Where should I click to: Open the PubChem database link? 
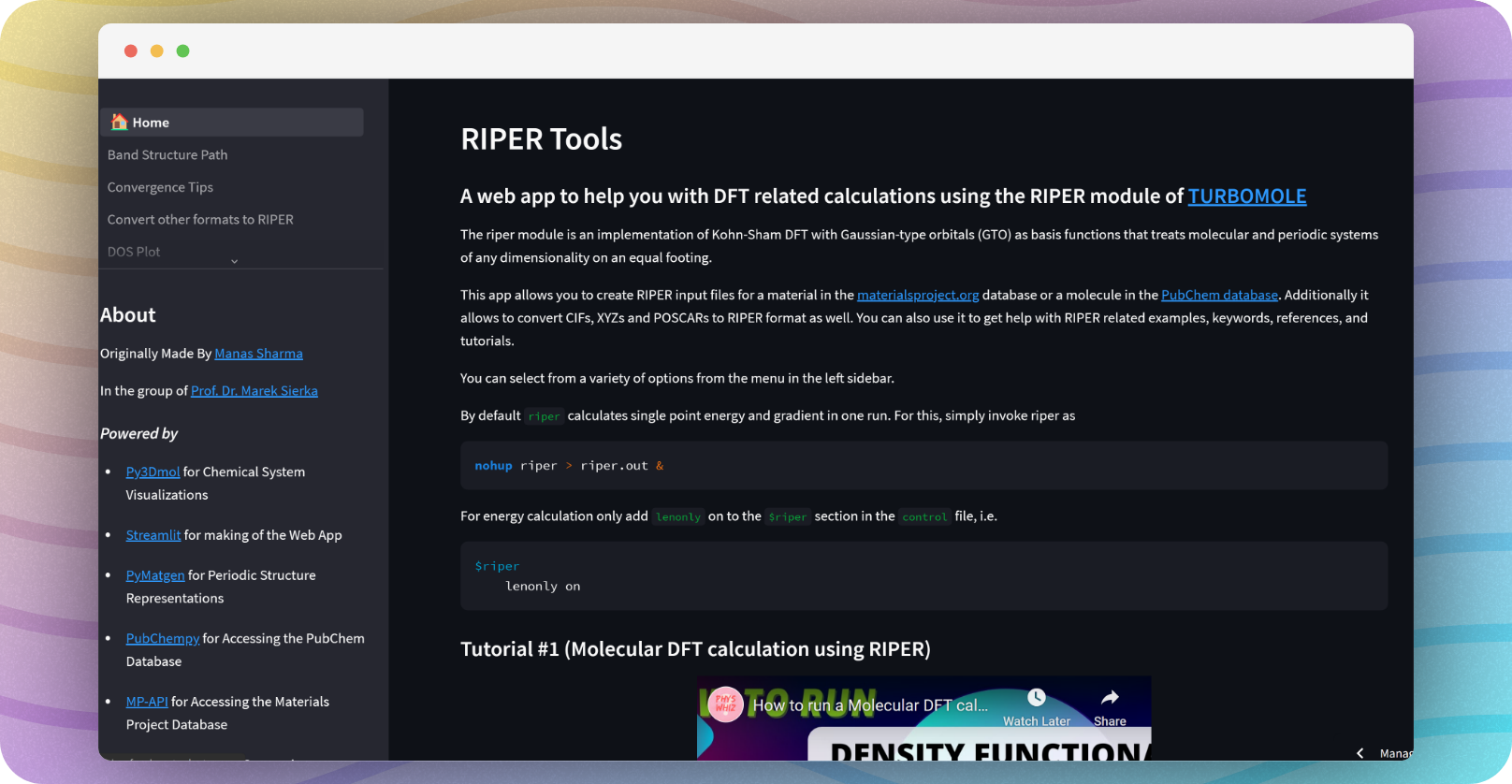point(1218,296)
